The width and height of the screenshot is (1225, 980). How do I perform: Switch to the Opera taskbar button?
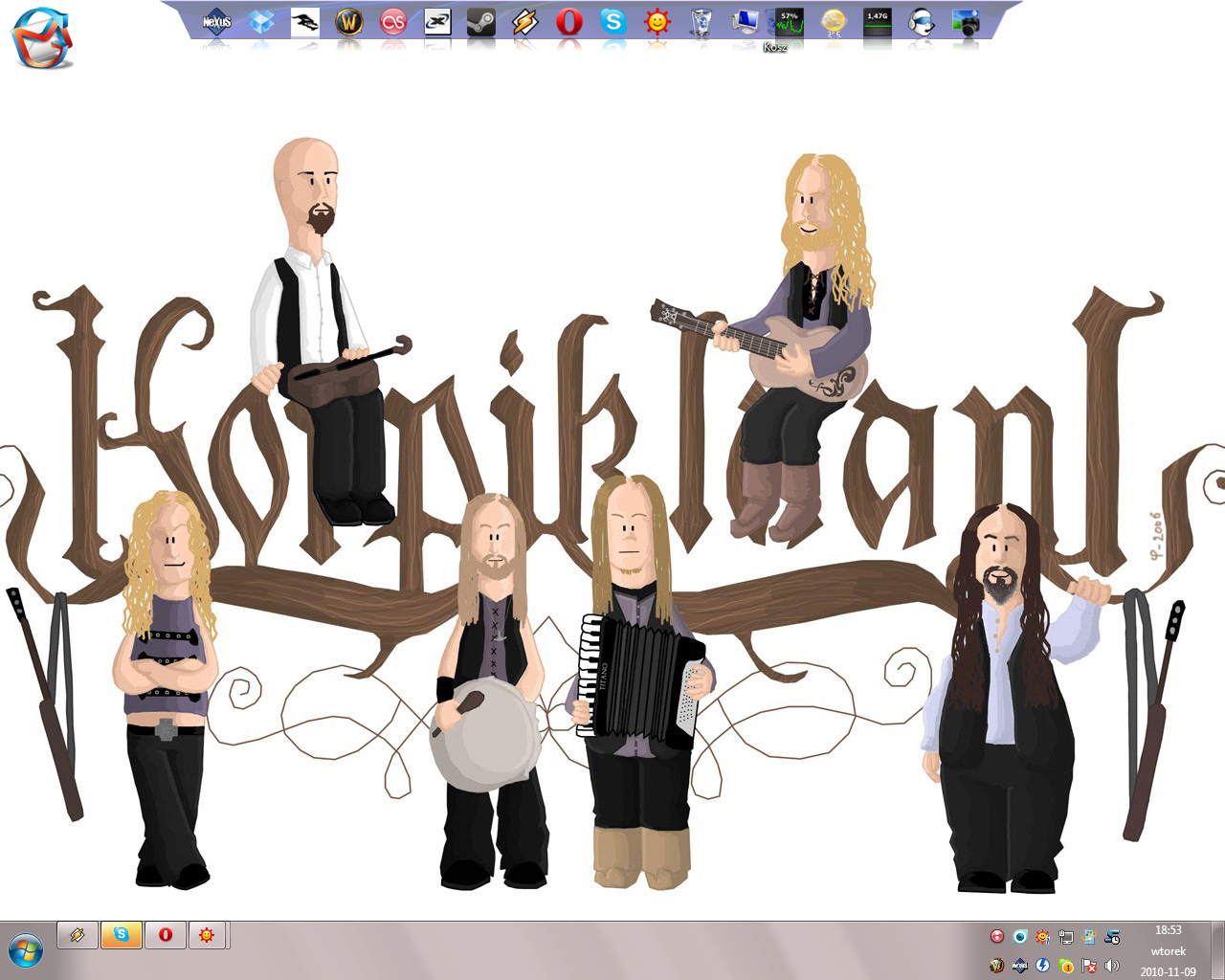click(166, 935)
